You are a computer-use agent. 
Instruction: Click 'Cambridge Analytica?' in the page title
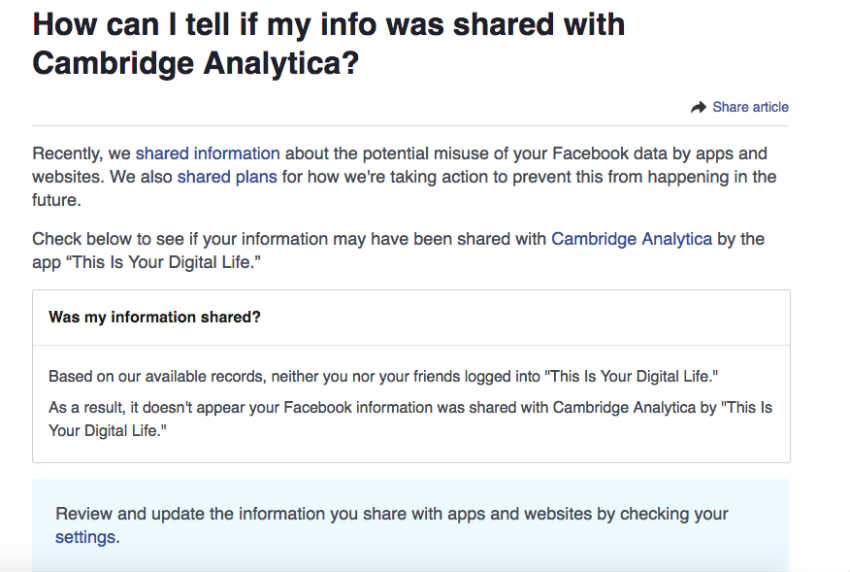click(x=196, y=63)
